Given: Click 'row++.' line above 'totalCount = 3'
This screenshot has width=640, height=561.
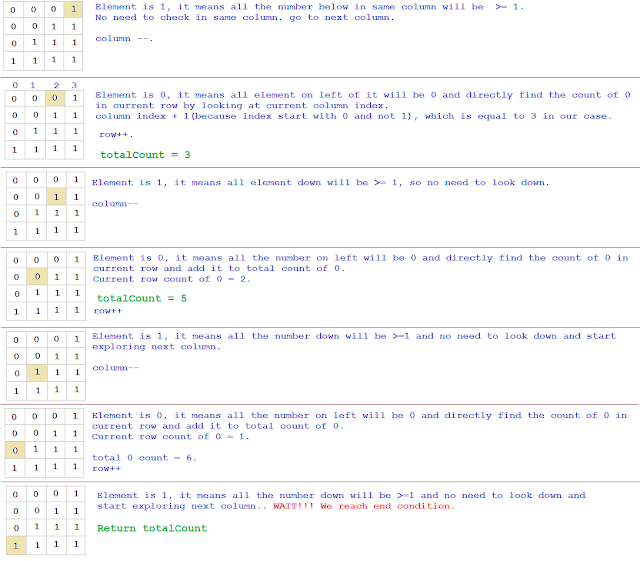Looking at the screenshot, I should click(x=116, y=135).
